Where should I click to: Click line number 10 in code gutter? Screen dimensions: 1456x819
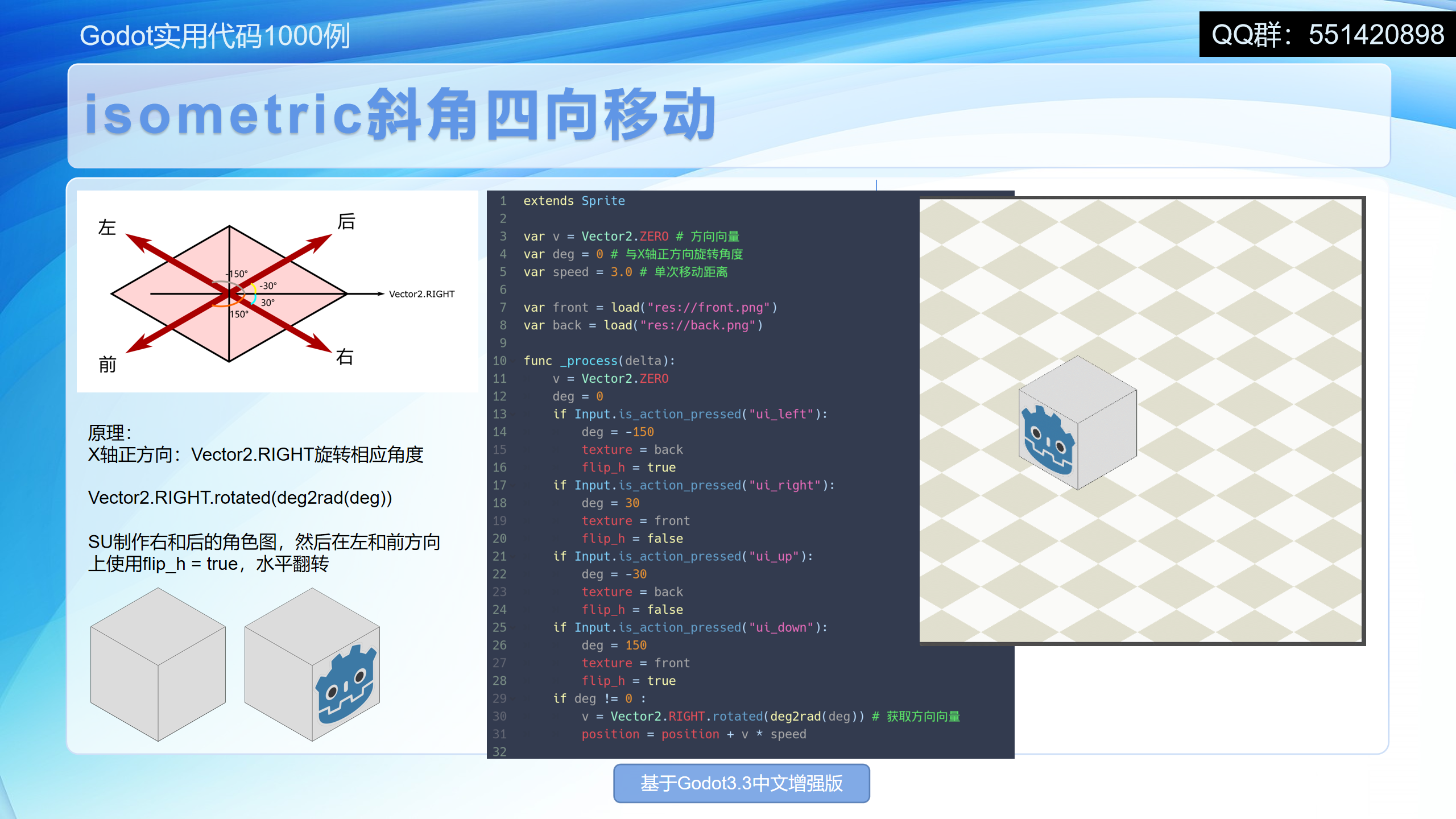pos(499,361)
